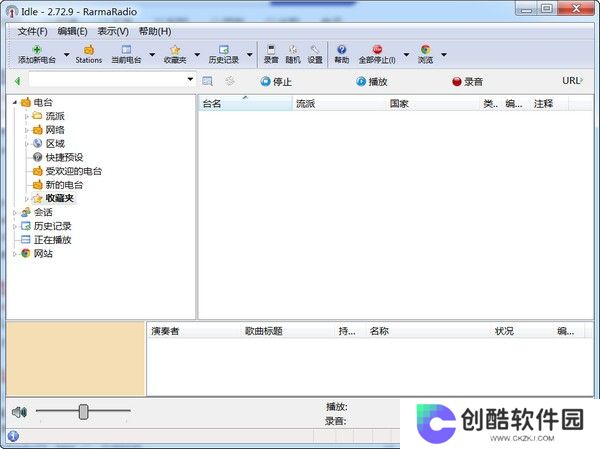Screen dimensions: 600x449
Task: Click the speaker mute icon
Action: point(19,412)
